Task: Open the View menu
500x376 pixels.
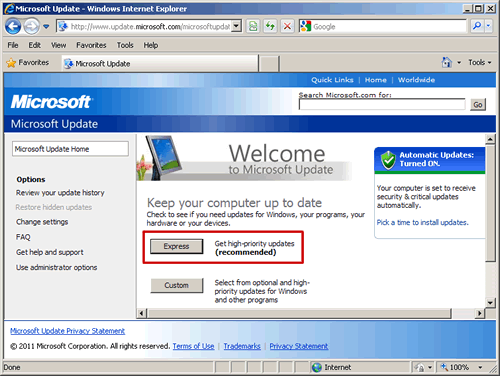Action: click(x=58, y=45)
